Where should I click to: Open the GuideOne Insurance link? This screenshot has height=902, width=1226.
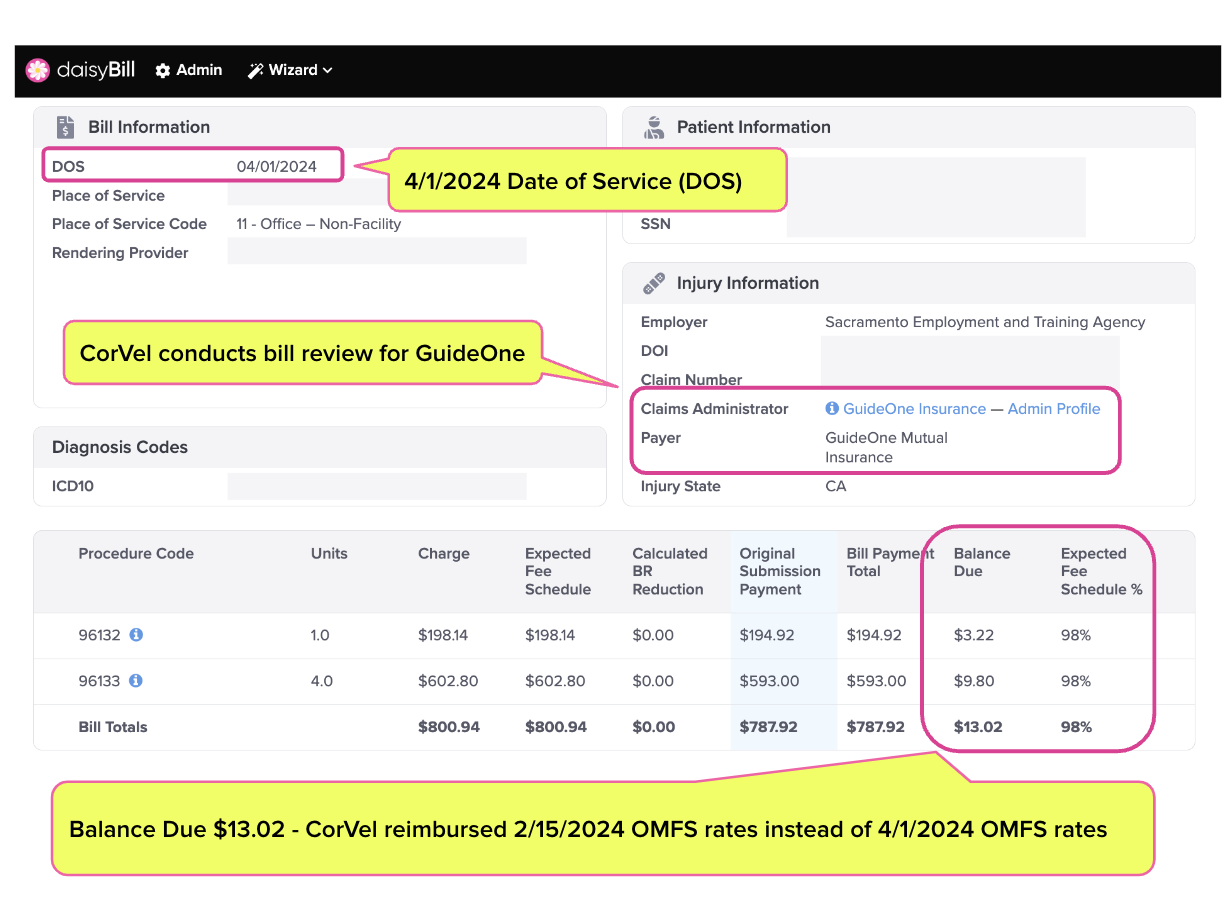[915, 409]
